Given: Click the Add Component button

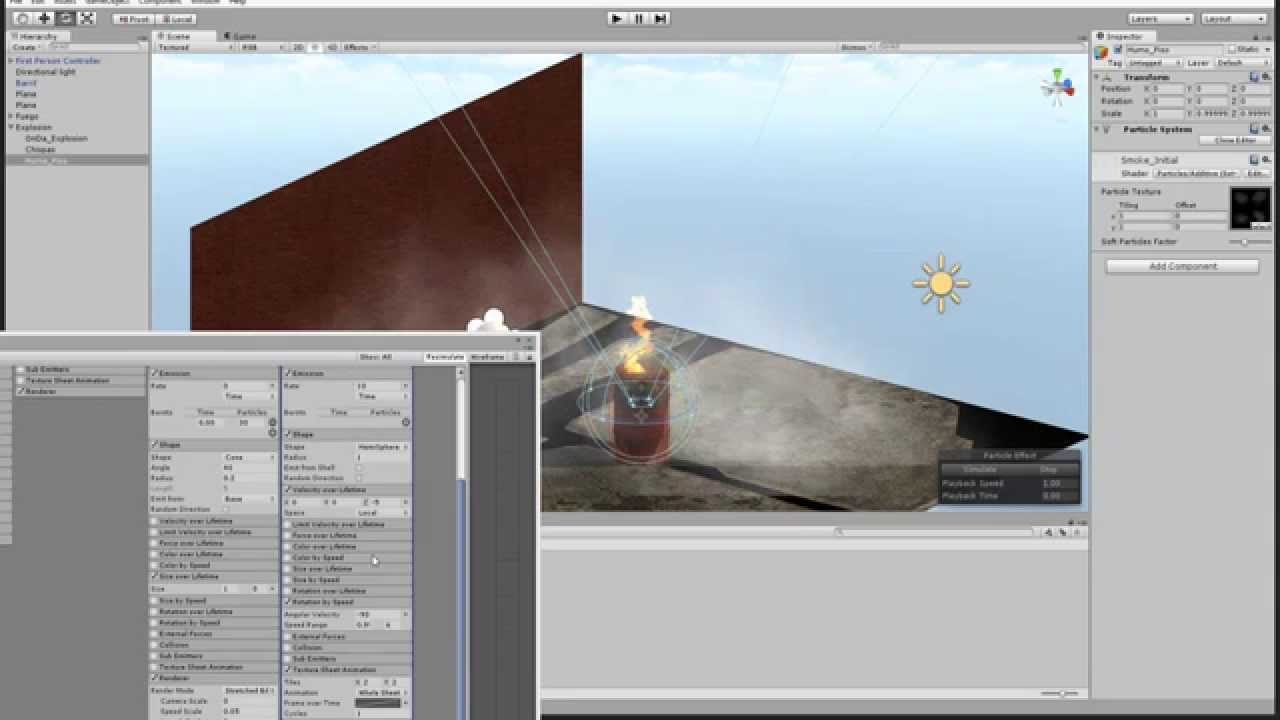Looking at the screenshot, I should (x=1183, y=266).
